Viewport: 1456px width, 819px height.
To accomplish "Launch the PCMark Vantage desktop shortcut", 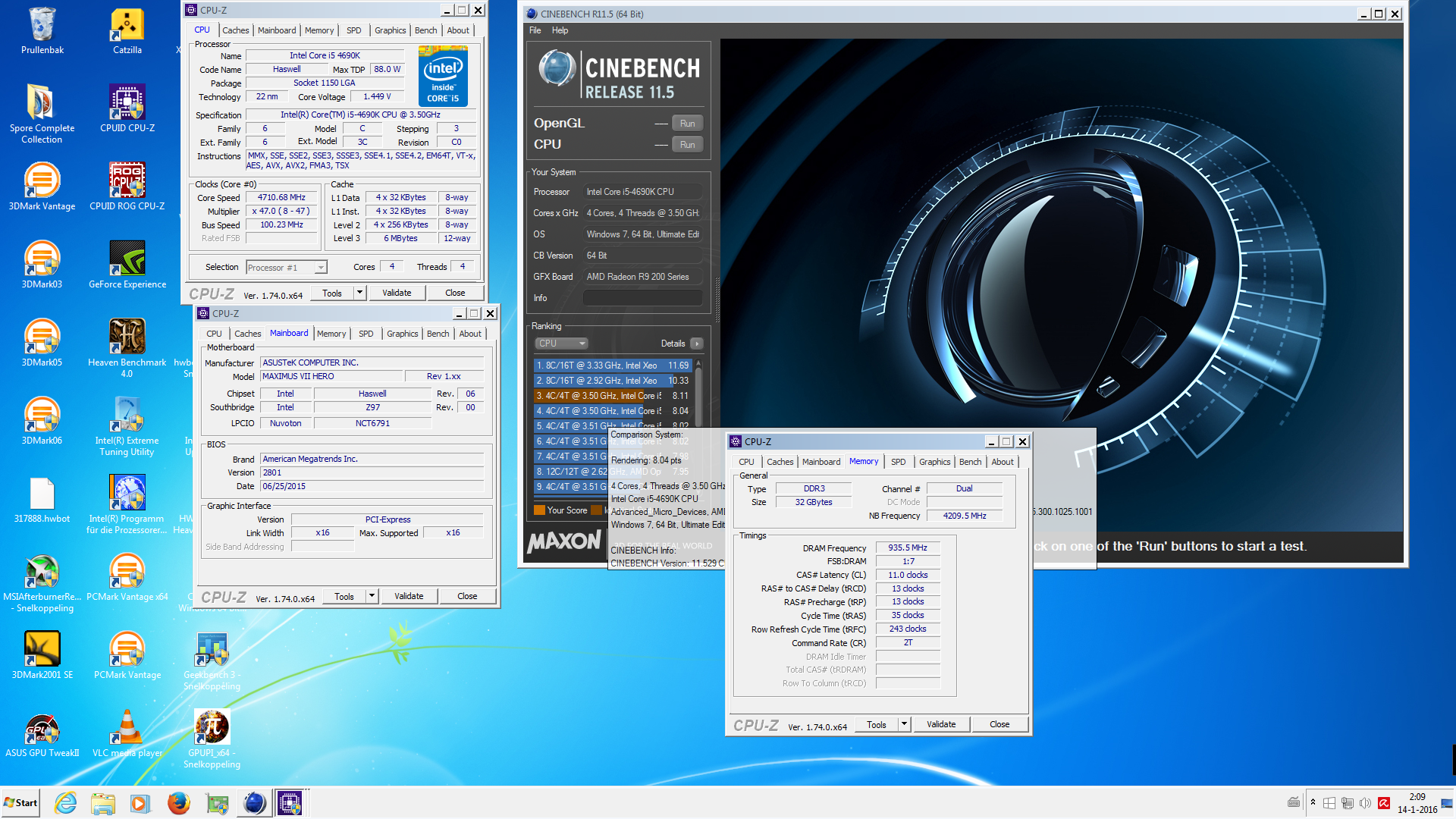I will click(127, 654).
